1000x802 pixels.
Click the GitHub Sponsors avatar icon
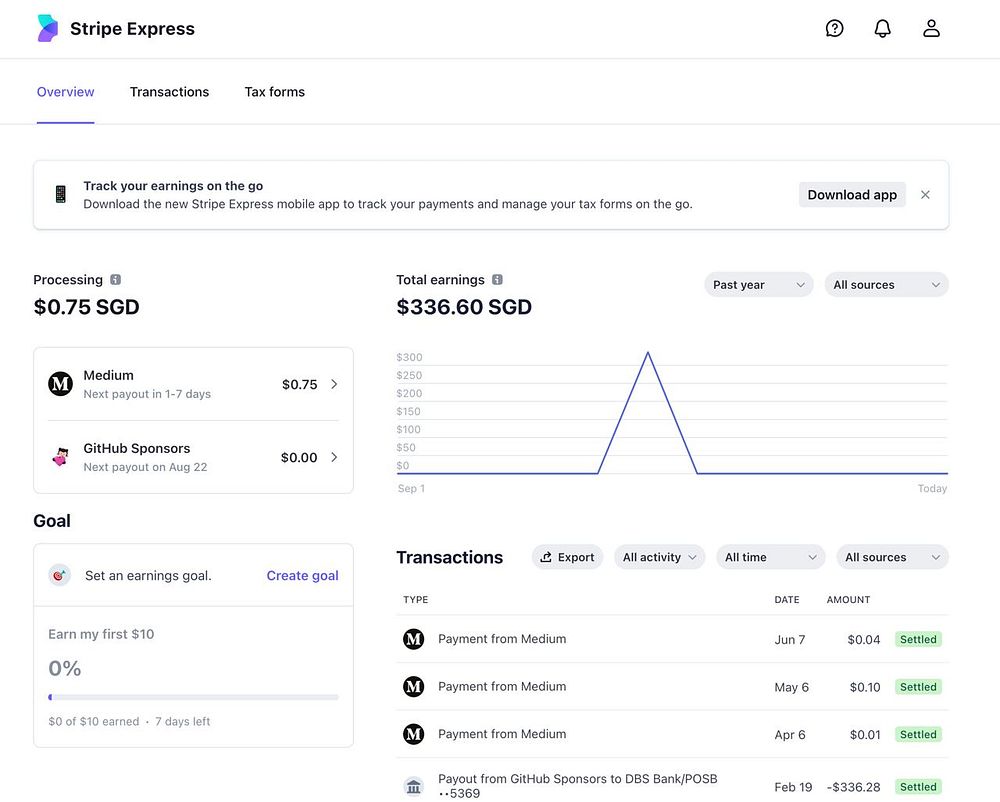pyautogui.click(x=61, y=457)
